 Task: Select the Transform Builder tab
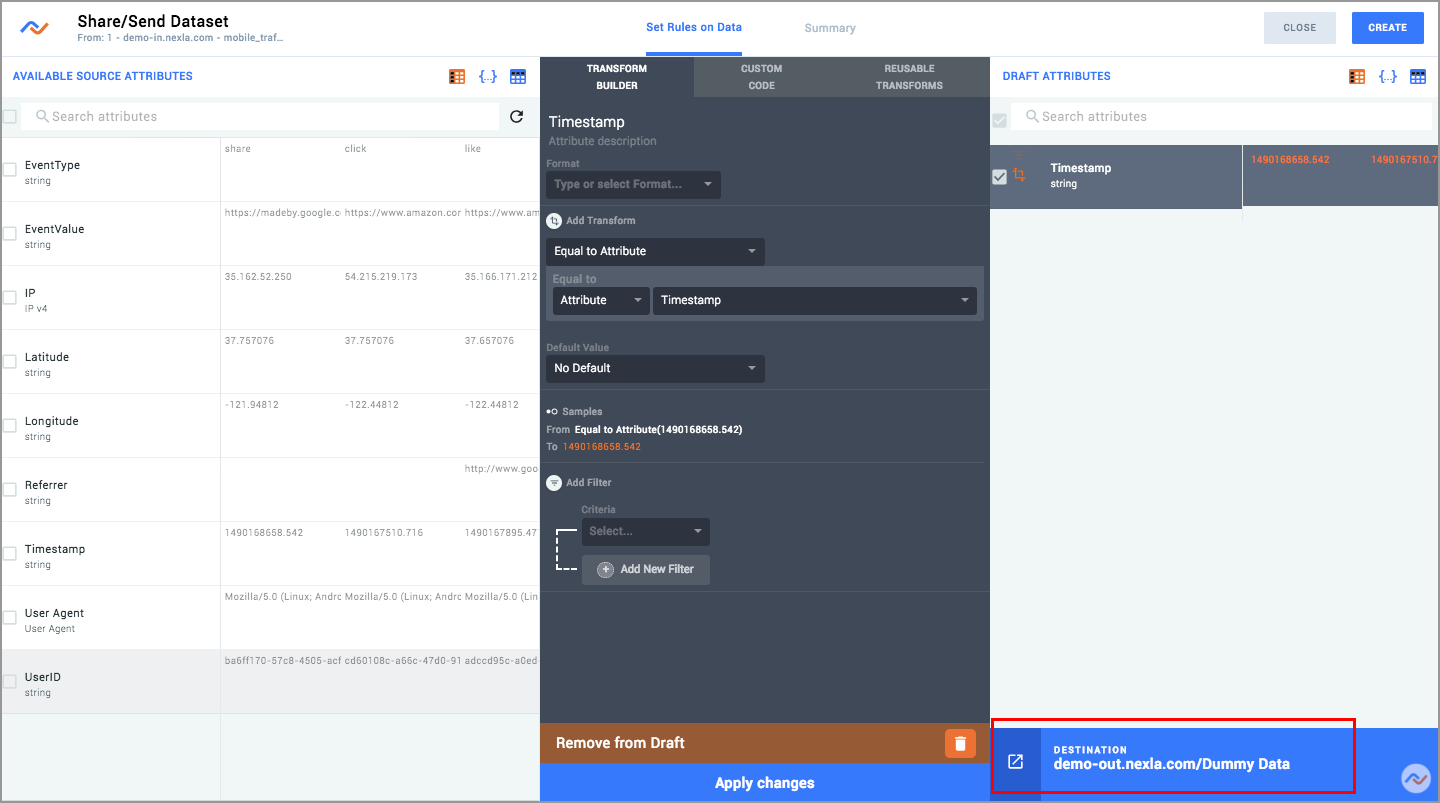coord(617,77)
